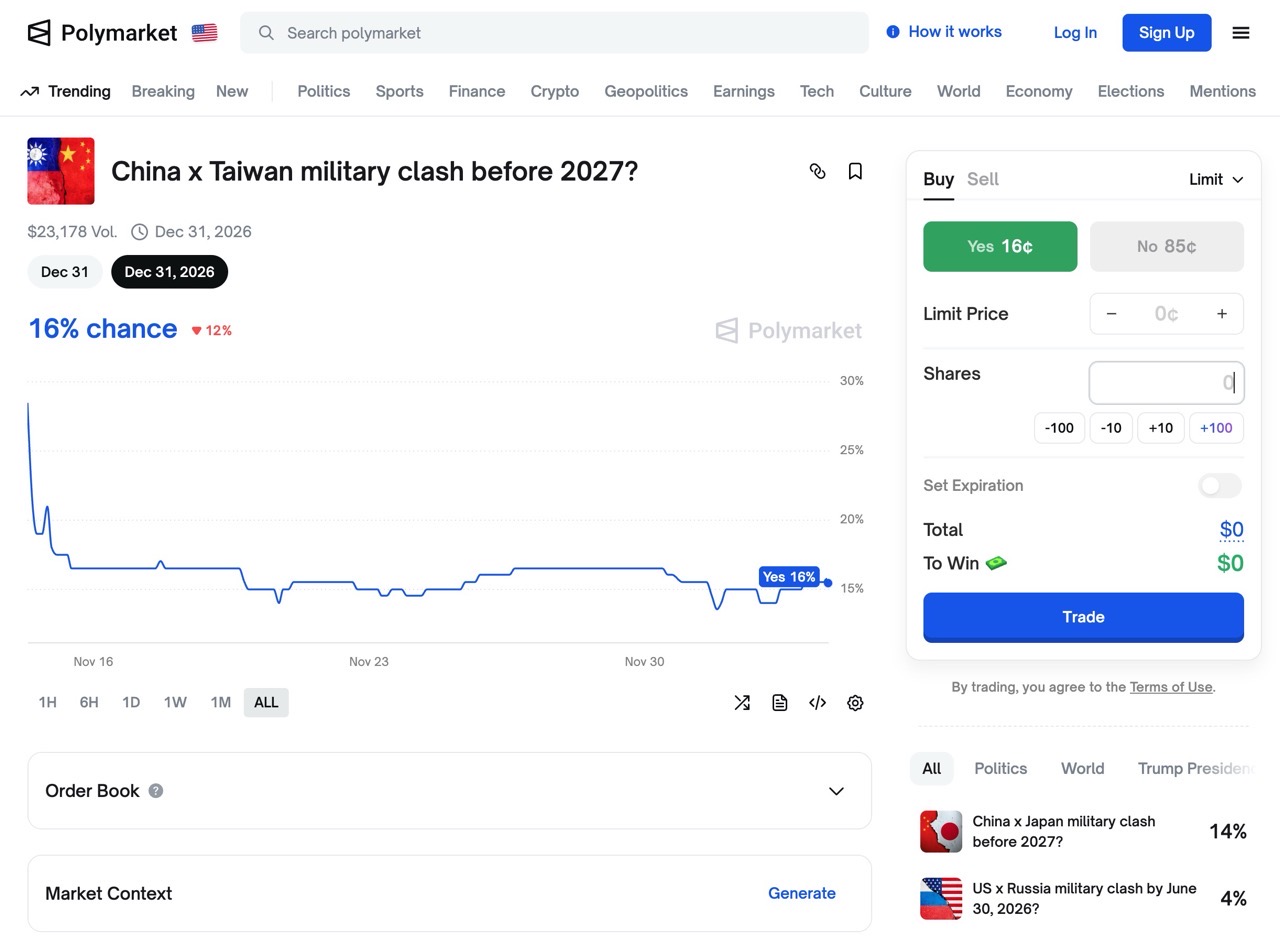
Task: Open the Limit order type dropdown
Action: [1215, 179]
